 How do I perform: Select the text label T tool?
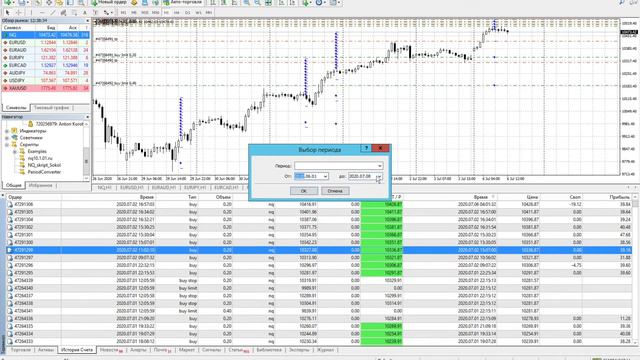[96, 13]
